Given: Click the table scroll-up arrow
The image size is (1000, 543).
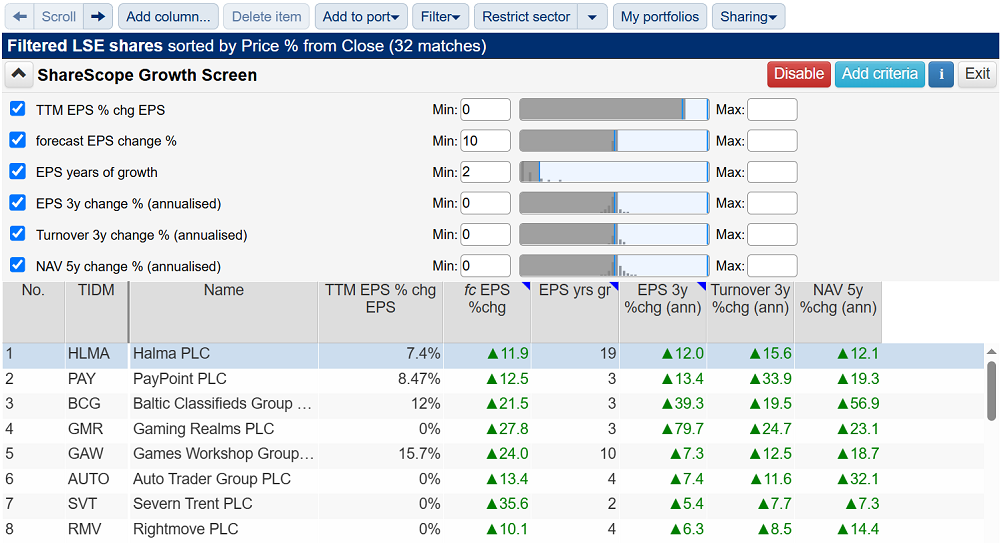Looking at the screenshot, I should point(991,352).
